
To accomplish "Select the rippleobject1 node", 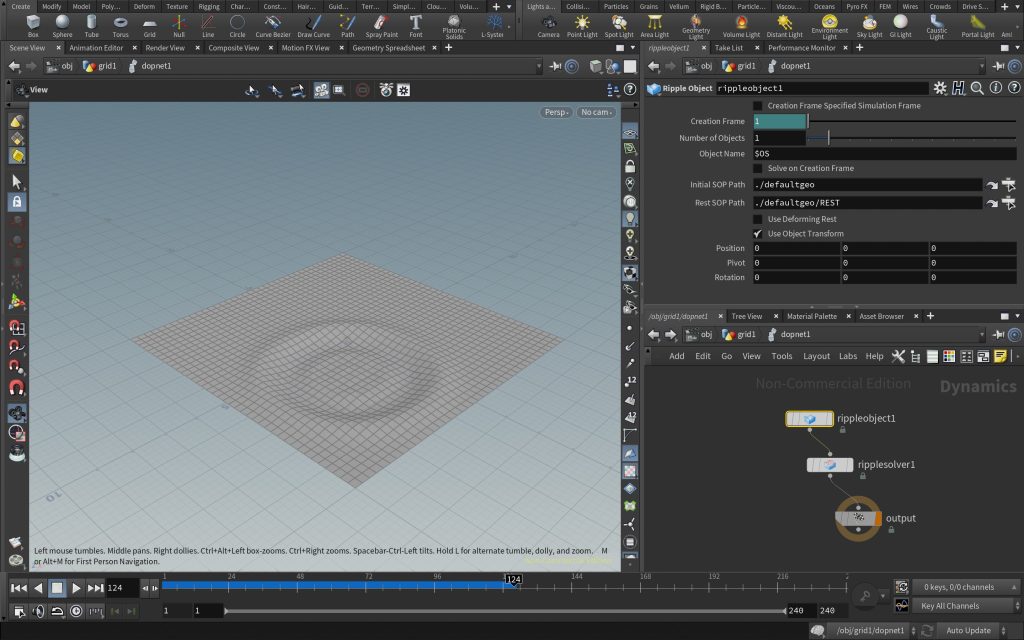I will coord(809,419).
